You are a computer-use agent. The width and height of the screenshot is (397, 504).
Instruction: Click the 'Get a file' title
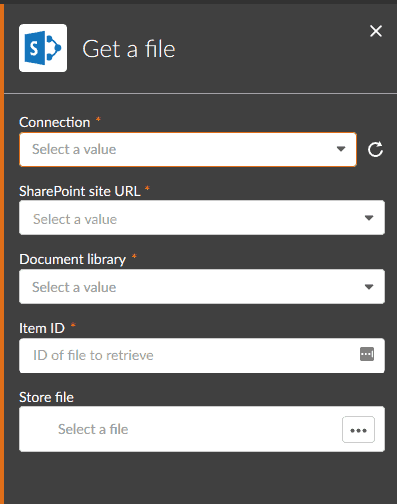coord(129,49)
